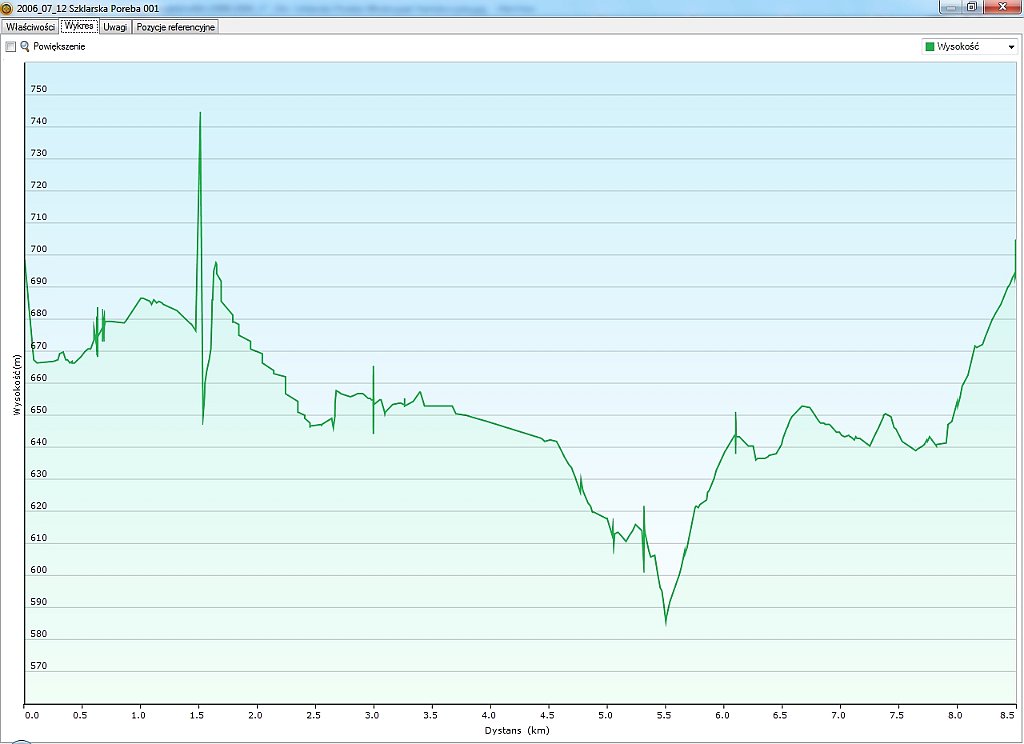Click the magnifier icon beside Powiększenie

25,47
